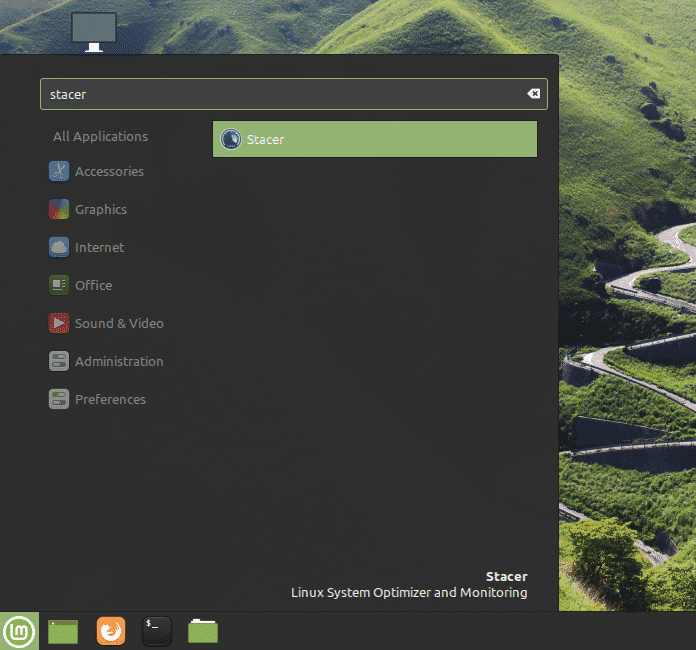The width and height of the screenshot is (696, 650).
Task: Clear the search text with the backspace icon
Action: 533,94
